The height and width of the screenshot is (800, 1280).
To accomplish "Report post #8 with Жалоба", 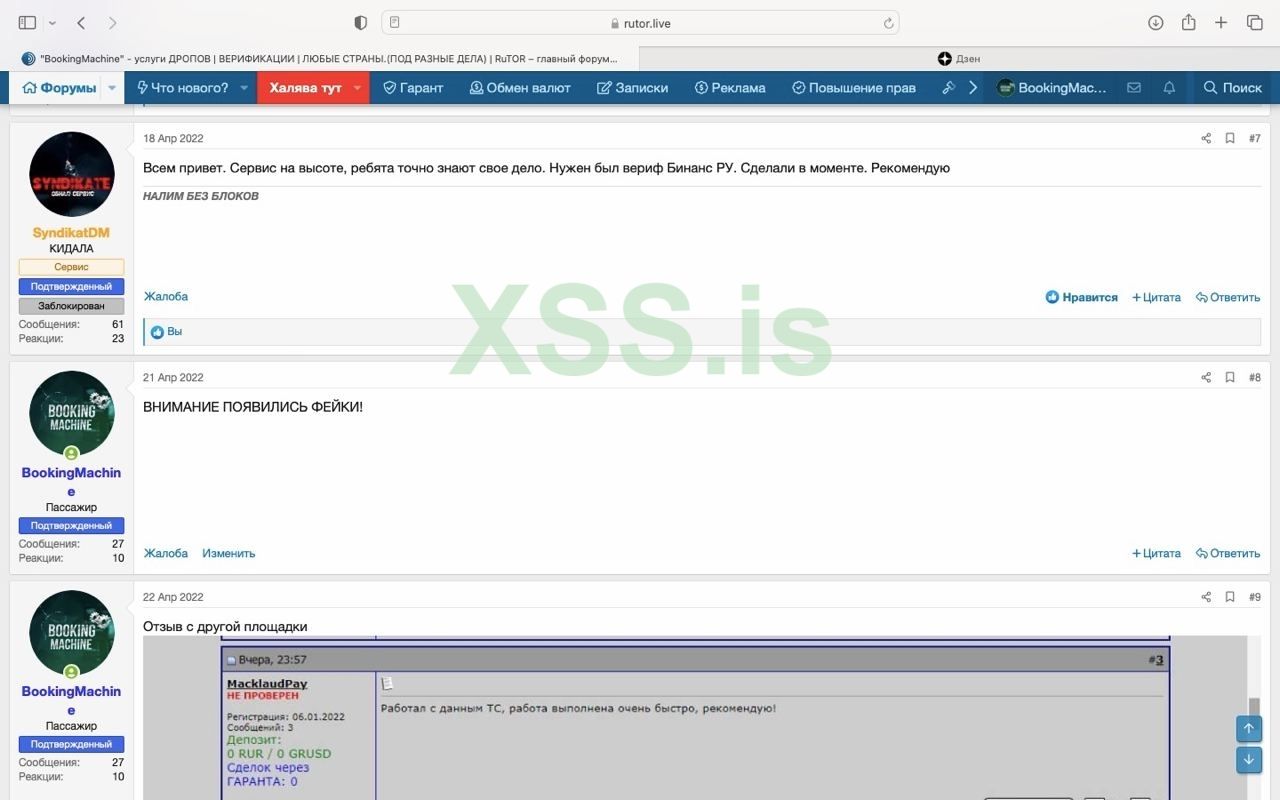I will coord(166,553).
